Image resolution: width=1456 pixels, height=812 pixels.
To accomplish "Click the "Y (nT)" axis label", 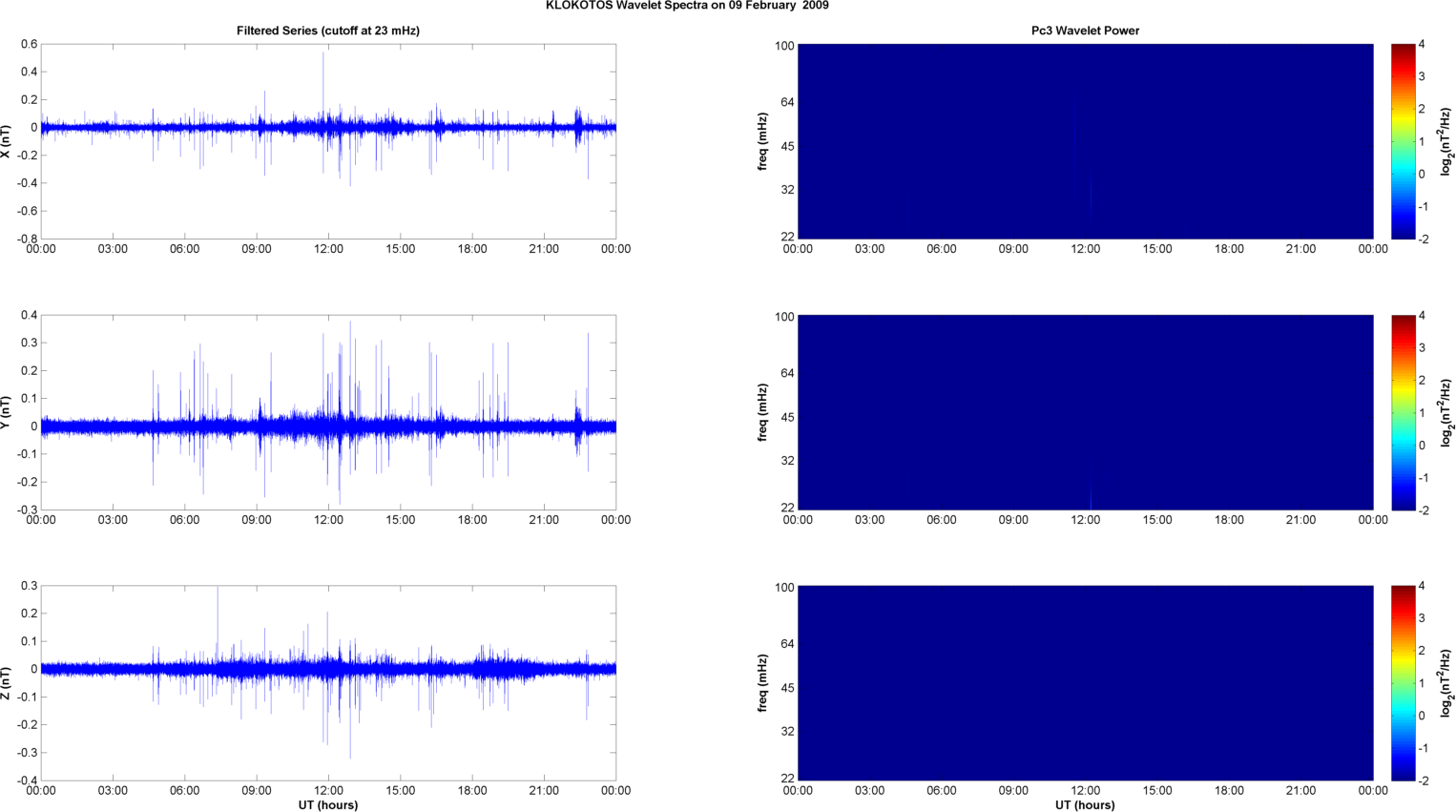I will click(6, 412).
